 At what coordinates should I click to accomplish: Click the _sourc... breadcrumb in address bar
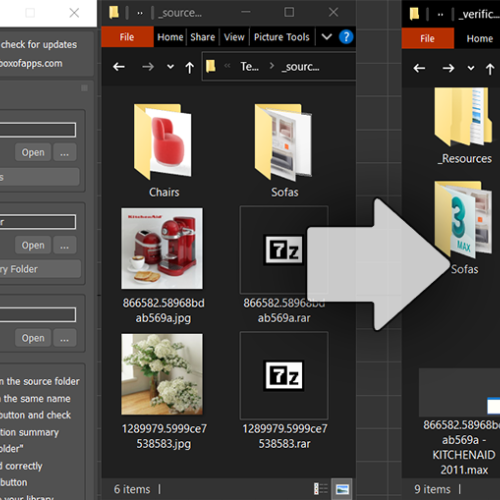300,67
